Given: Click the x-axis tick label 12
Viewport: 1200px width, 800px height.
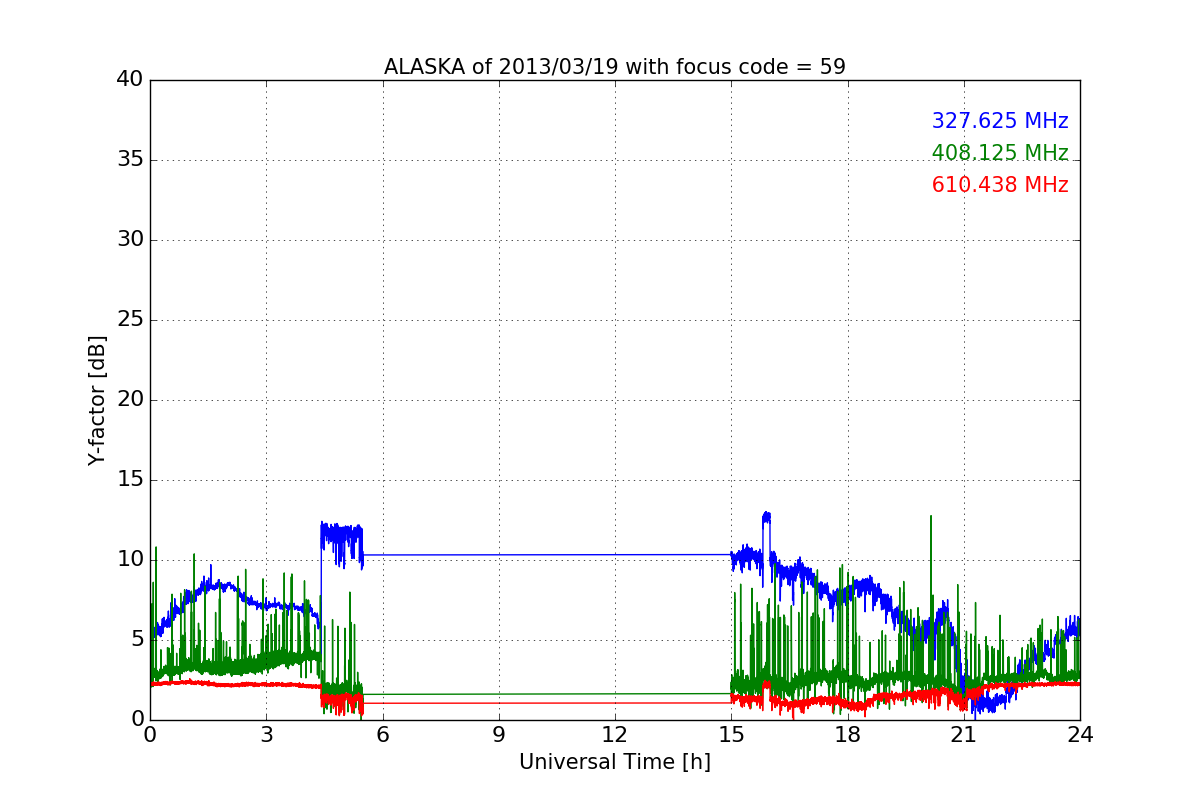Looking at the screenshot, I should [x=615, y=735].
